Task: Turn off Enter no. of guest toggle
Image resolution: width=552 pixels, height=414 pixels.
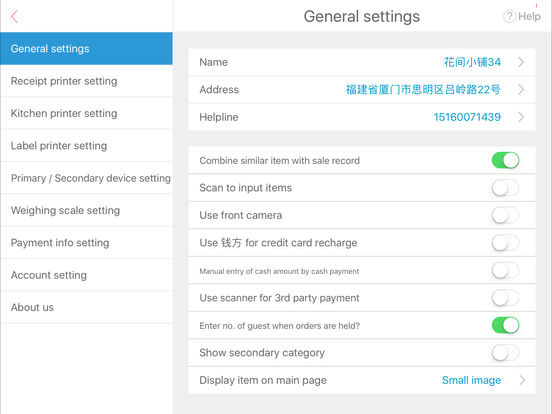Action: [505, 325]
